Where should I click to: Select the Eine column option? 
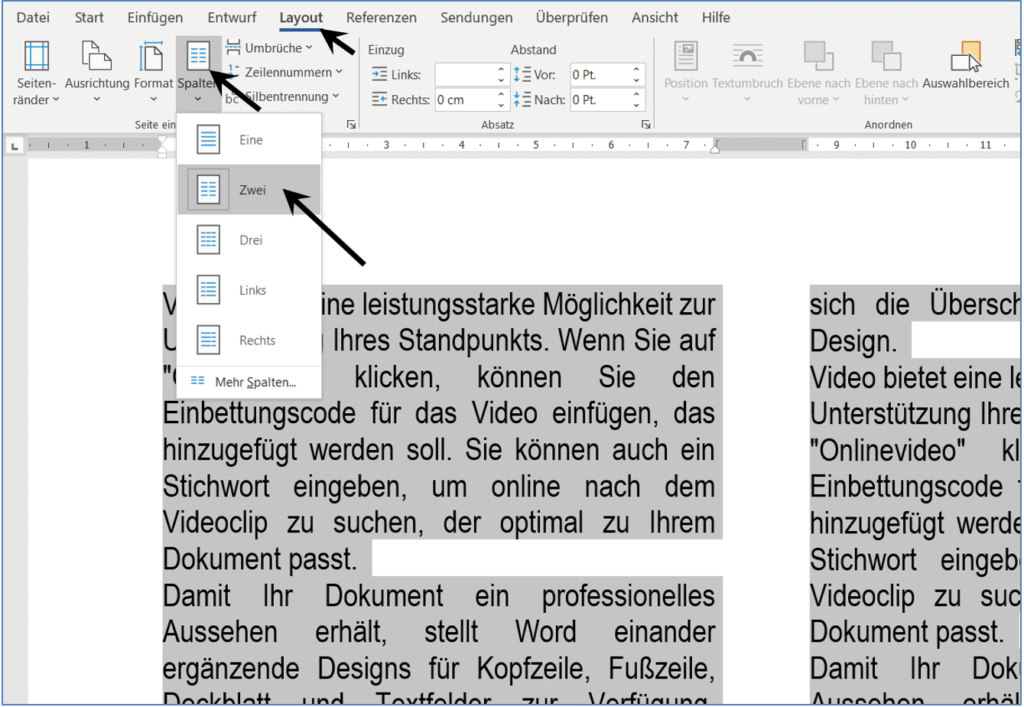tap(249, 140)
